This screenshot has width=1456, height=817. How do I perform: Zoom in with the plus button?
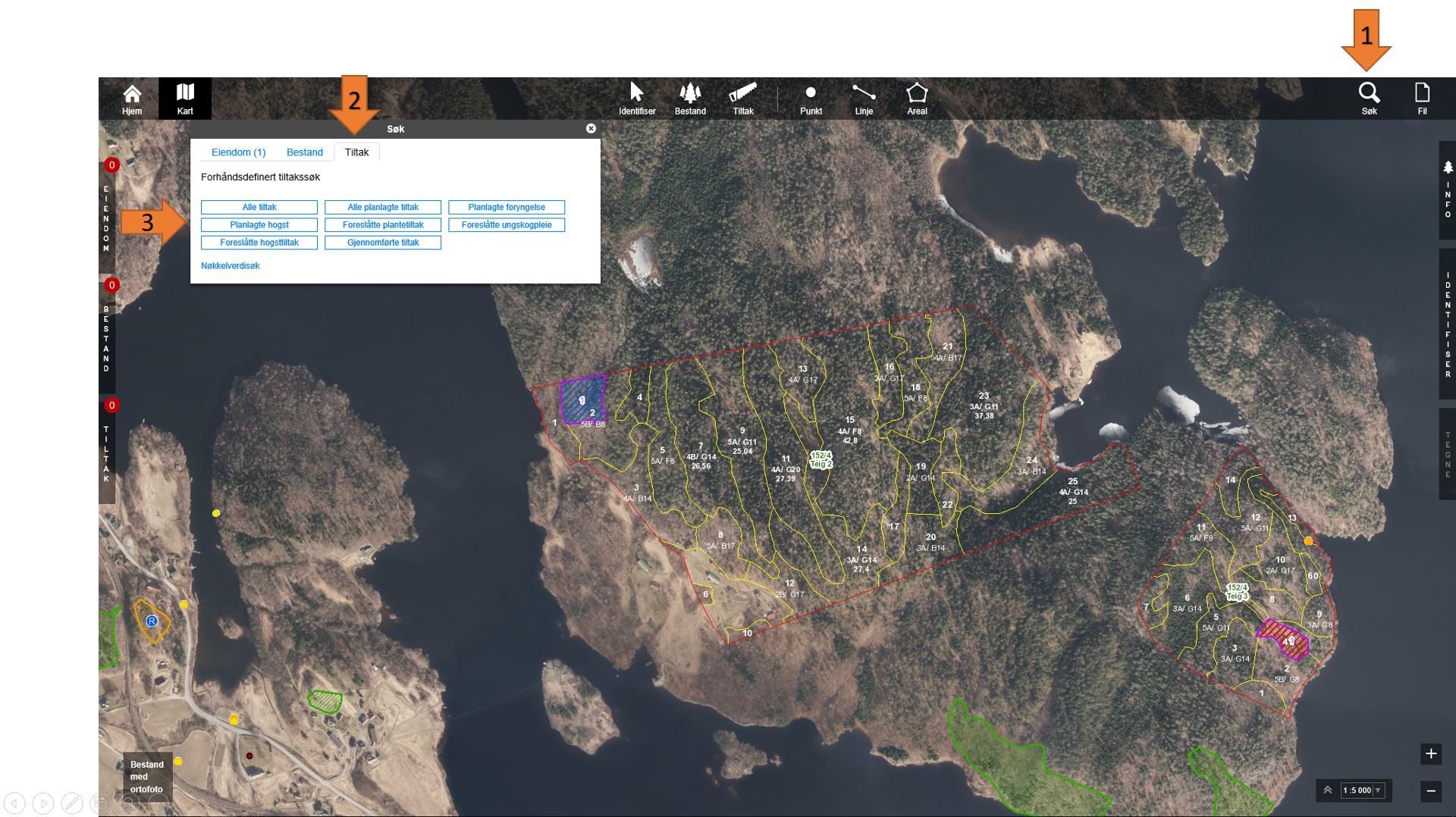click(1430, 753)
